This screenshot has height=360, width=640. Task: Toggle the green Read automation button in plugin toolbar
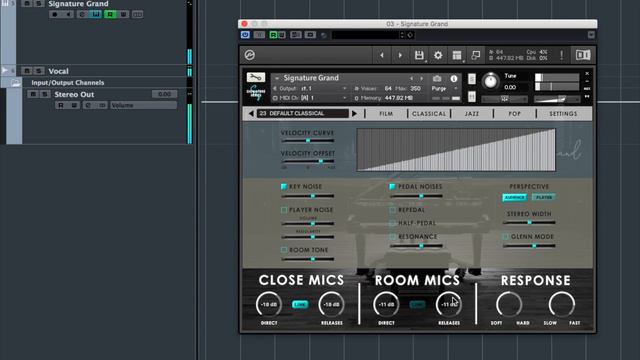[x=273, y=35]
